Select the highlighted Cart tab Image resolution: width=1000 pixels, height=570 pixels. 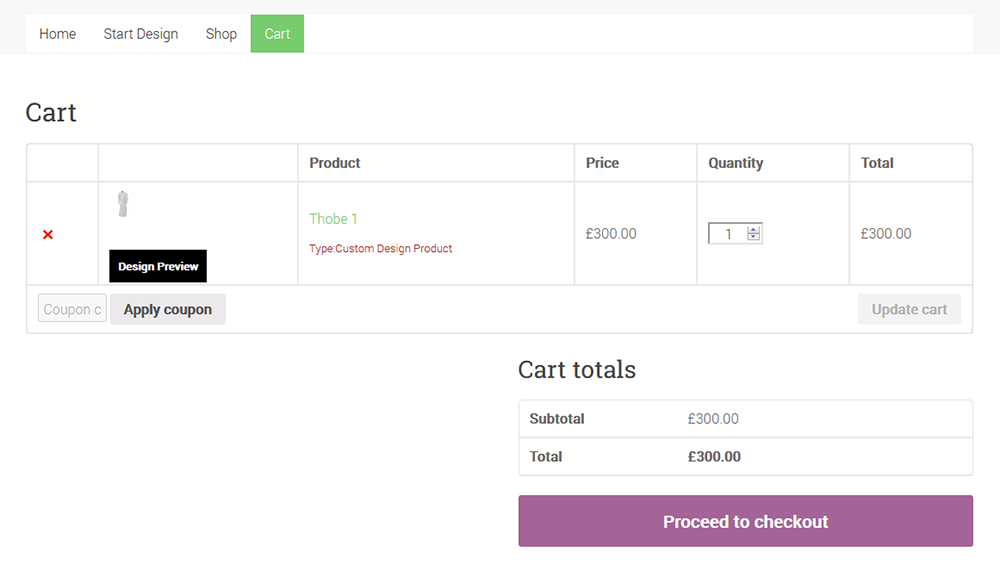(x=277, y=34)
